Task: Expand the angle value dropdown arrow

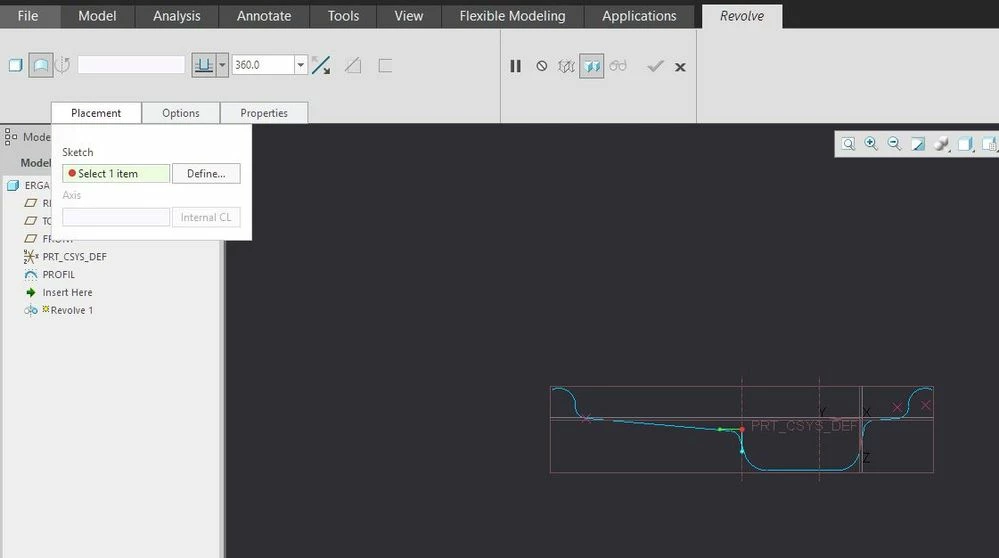Action: 301,65
